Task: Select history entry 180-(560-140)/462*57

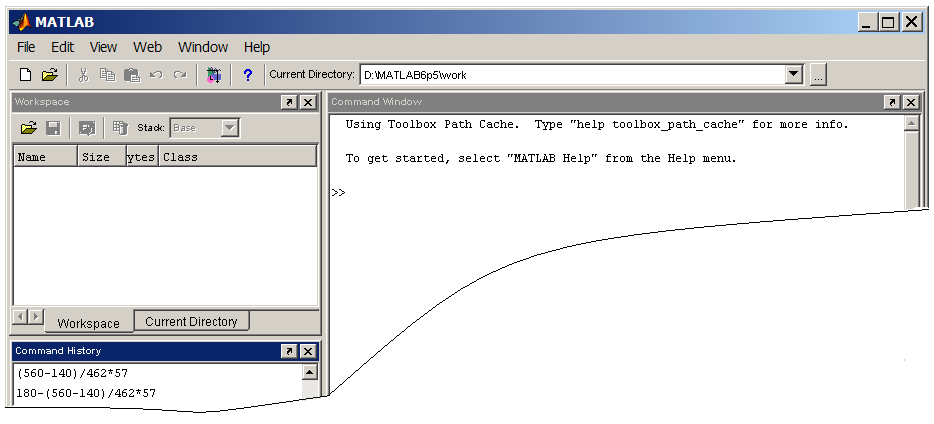Action: click(86, 393)
